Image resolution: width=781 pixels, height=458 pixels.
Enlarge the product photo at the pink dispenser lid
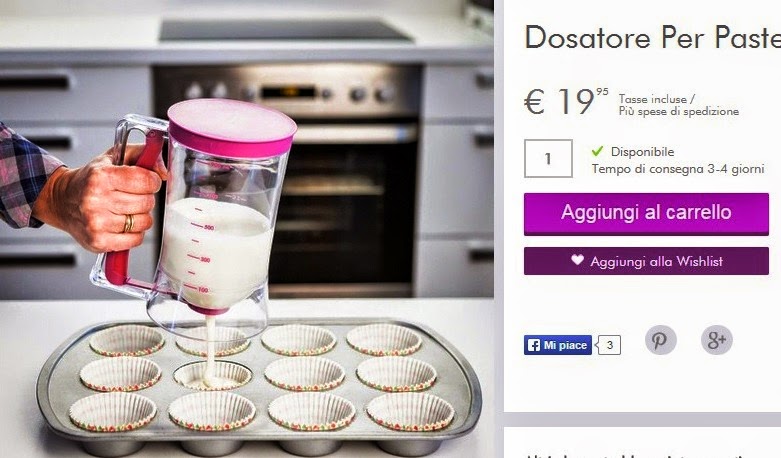[232, 126]
